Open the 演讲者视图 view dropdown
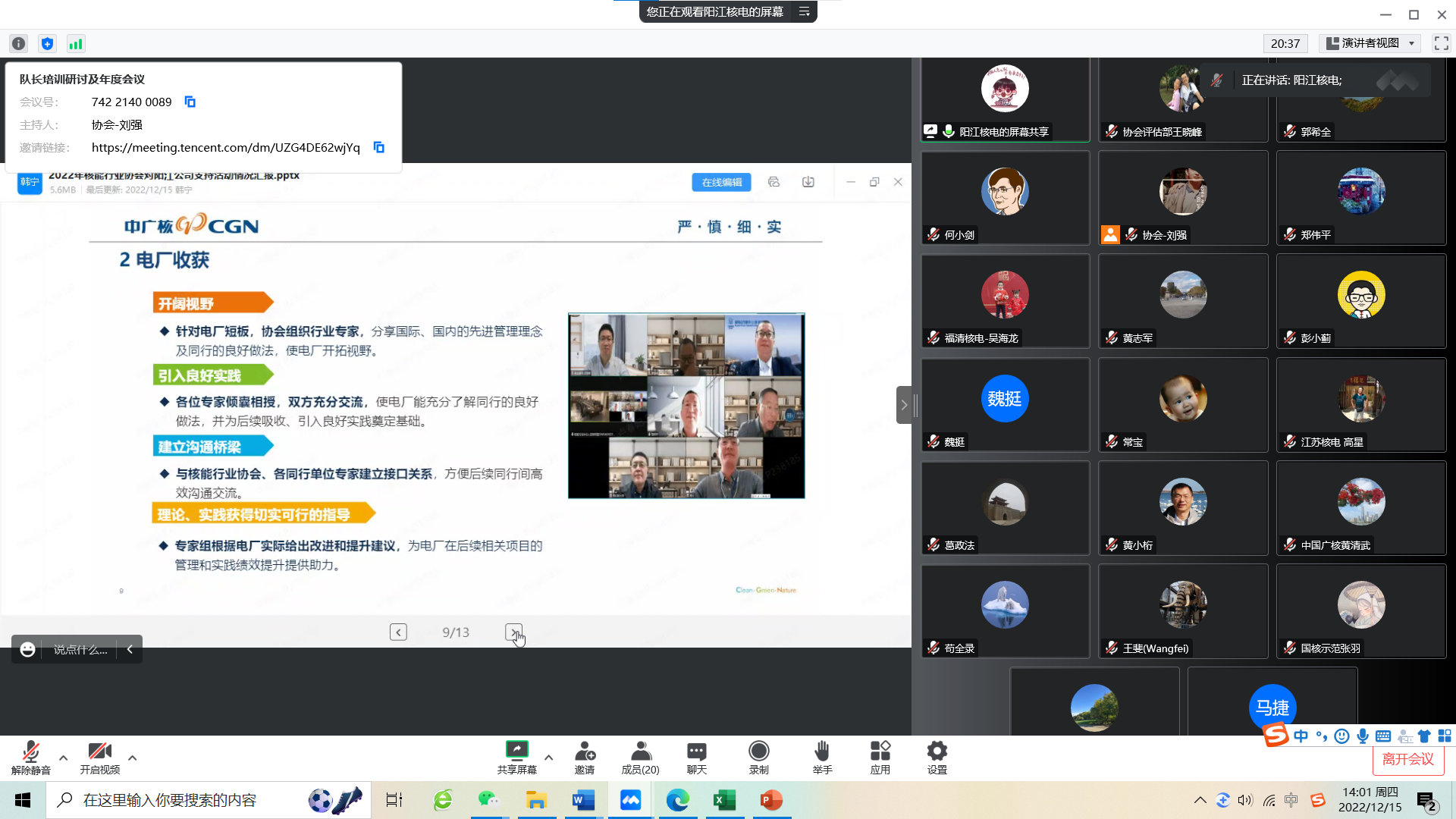 1371,44
